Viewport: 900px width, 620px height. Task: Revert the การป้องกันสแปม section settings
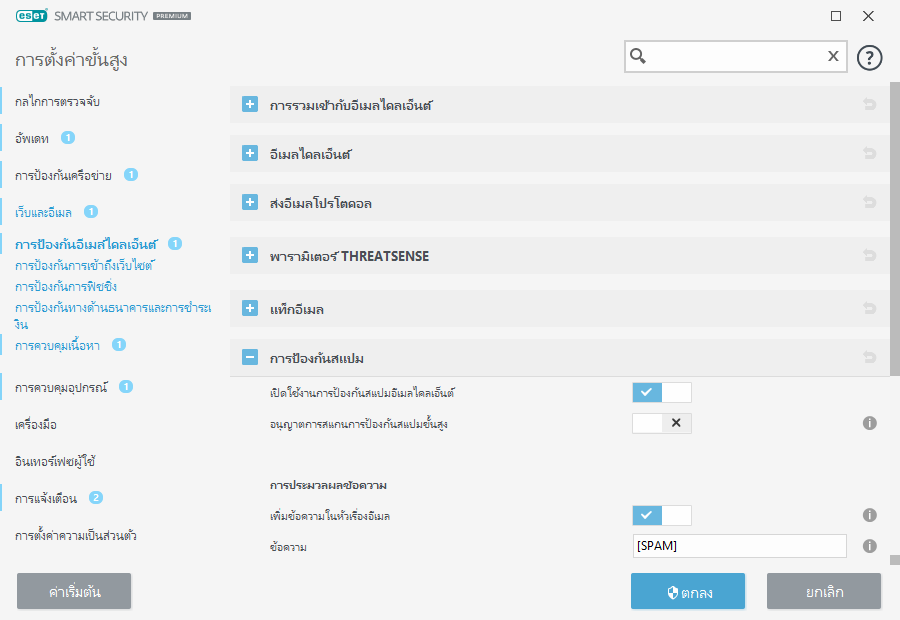(870, 357)
